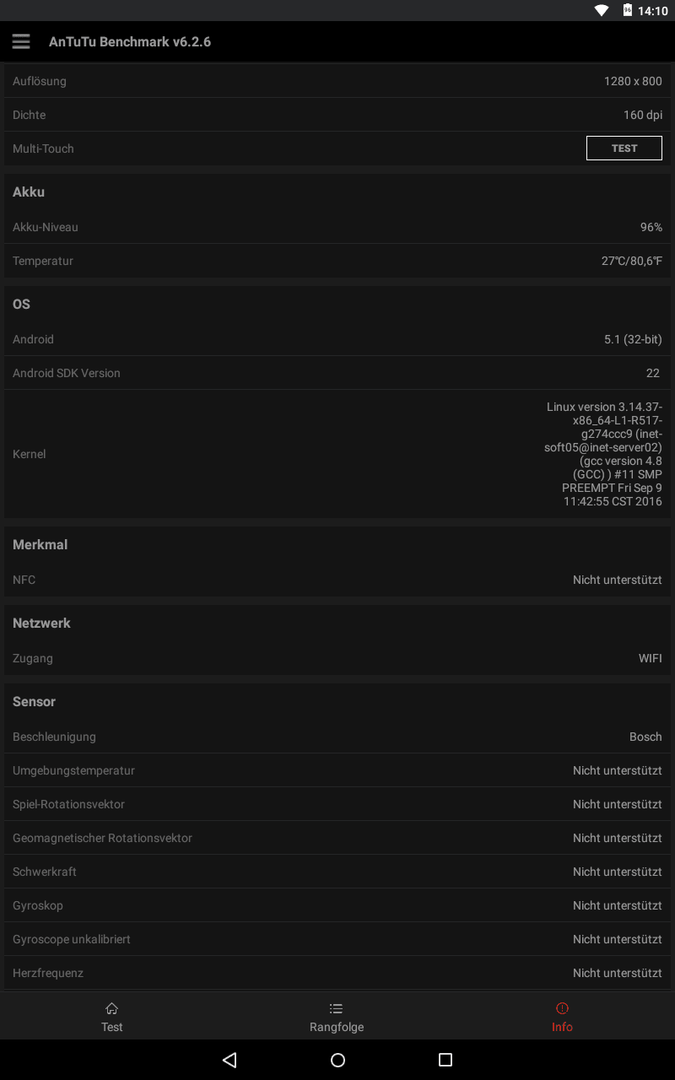Tap the Android home circle button
675x1080 pixels.
338,1059
